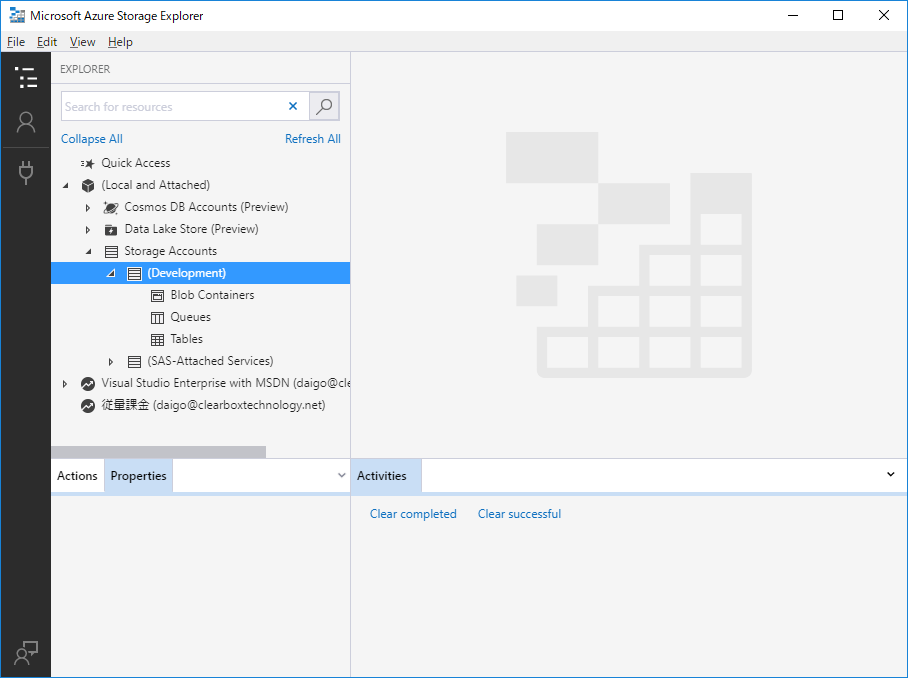Click the Tables grid icon

coord(158,339)
